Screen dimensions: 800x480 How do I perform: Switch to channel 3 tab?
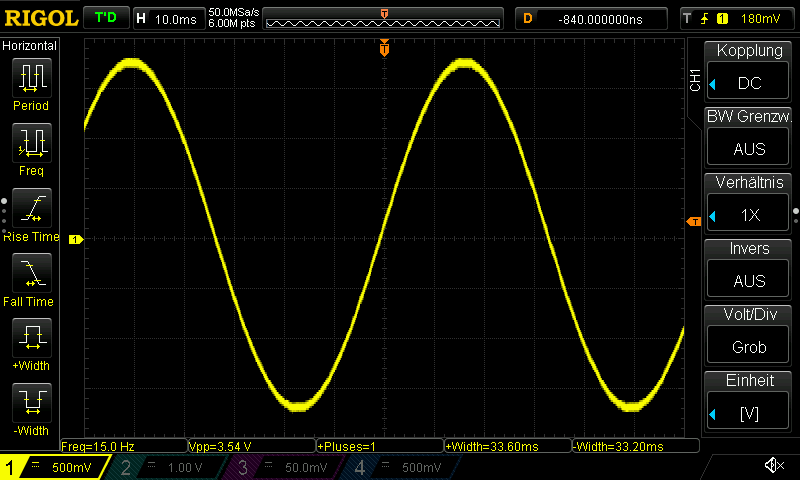point(285,467)
